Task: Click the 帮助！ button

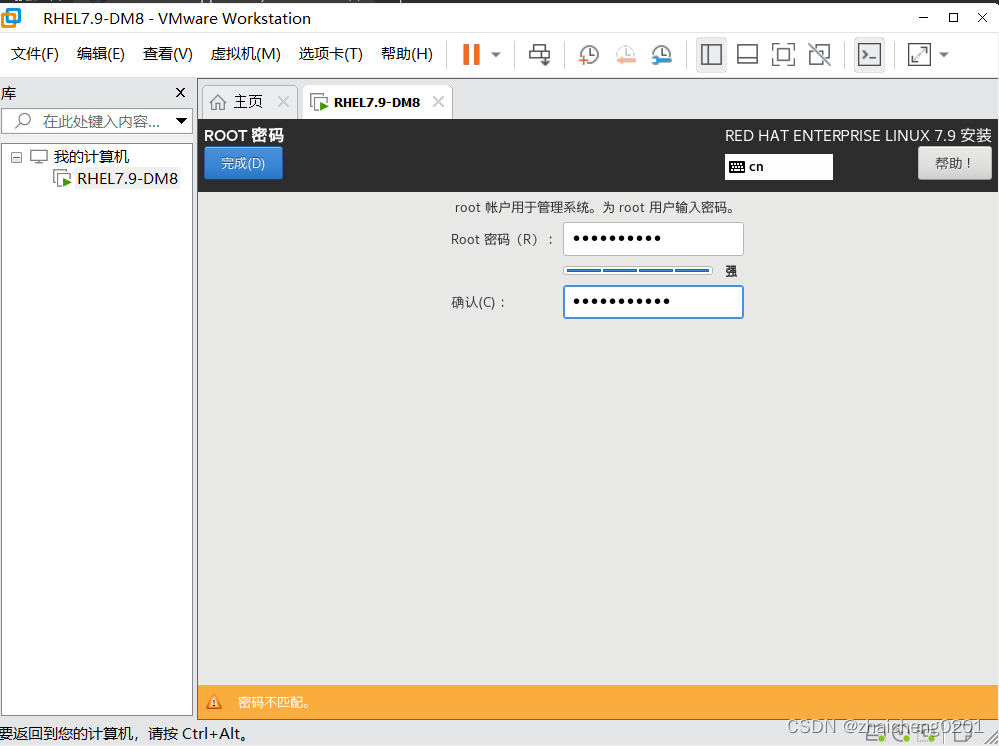Action: tap(954, 163)
